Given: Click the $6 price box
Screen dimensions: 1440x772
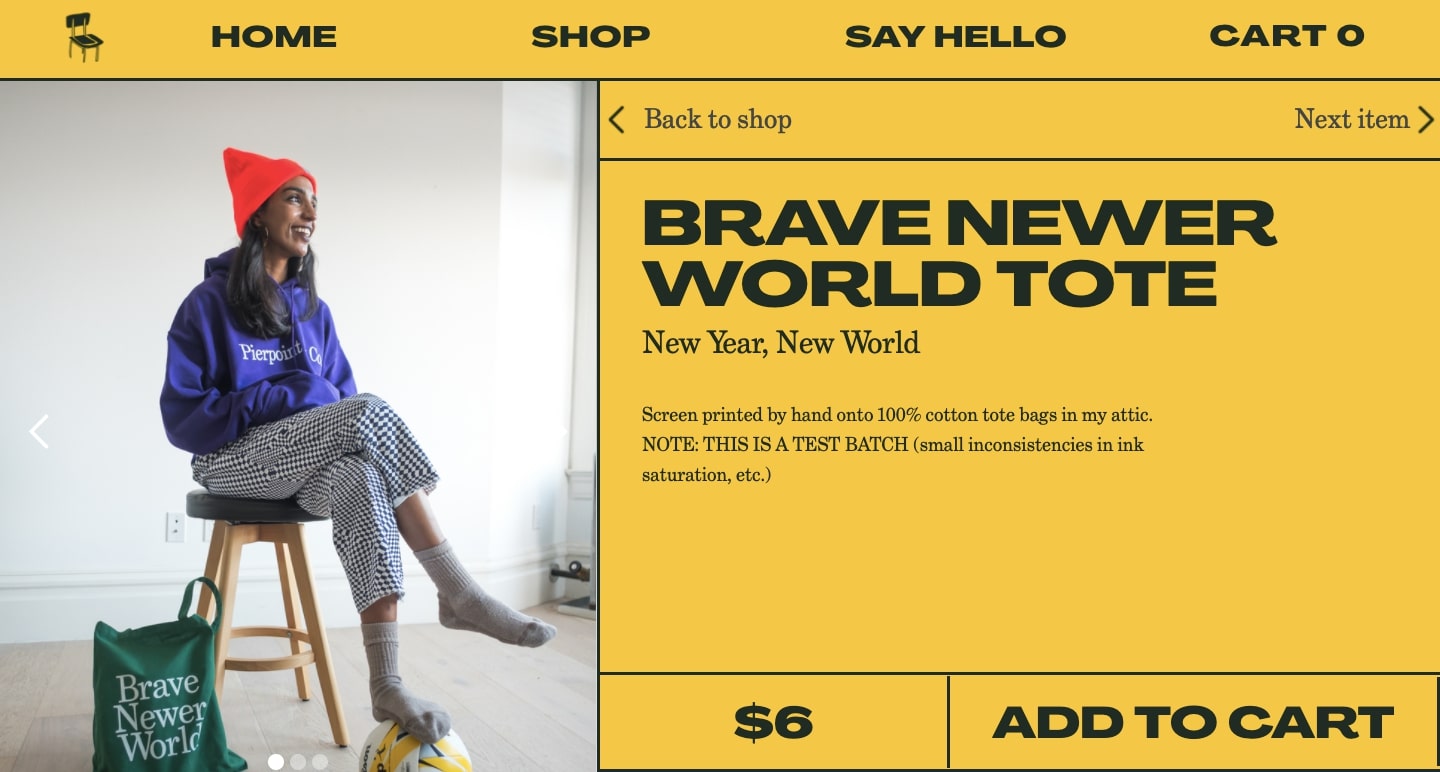Looking at the screenshot, I should tap(773, 722).
